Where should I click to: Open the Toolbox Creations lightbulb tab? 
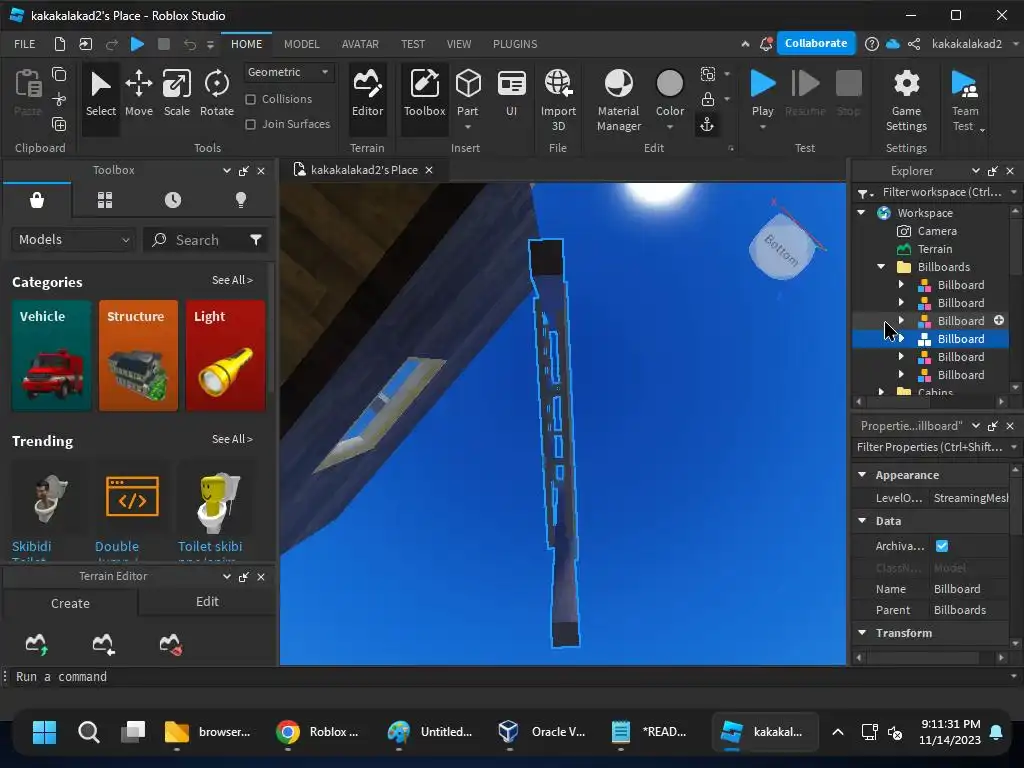[241, 200]
